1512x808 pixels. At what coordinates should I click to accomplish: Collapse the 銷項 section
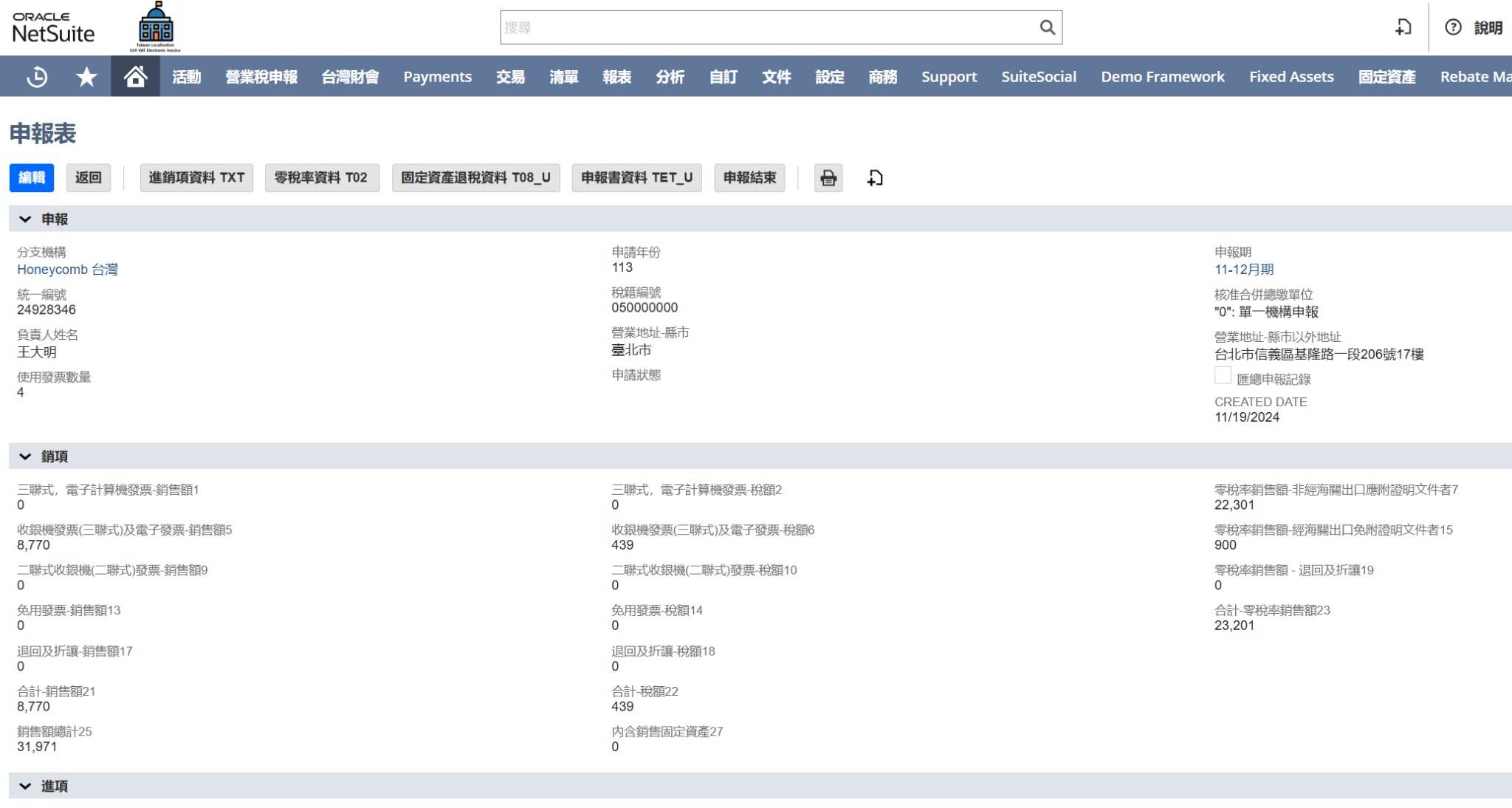pyautogui.click(x=25, y=456)
